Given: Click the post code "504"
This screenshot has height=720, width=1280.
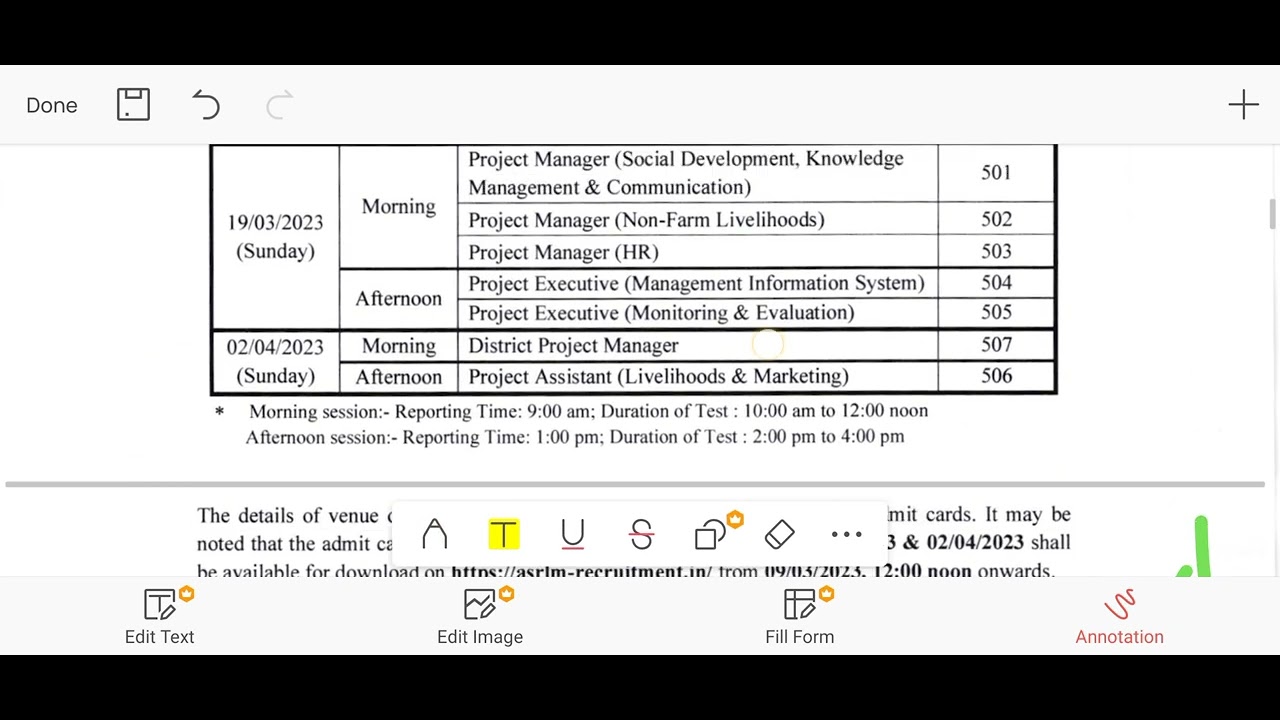Looking at the screenshot, I should click(x=996, y=283).
